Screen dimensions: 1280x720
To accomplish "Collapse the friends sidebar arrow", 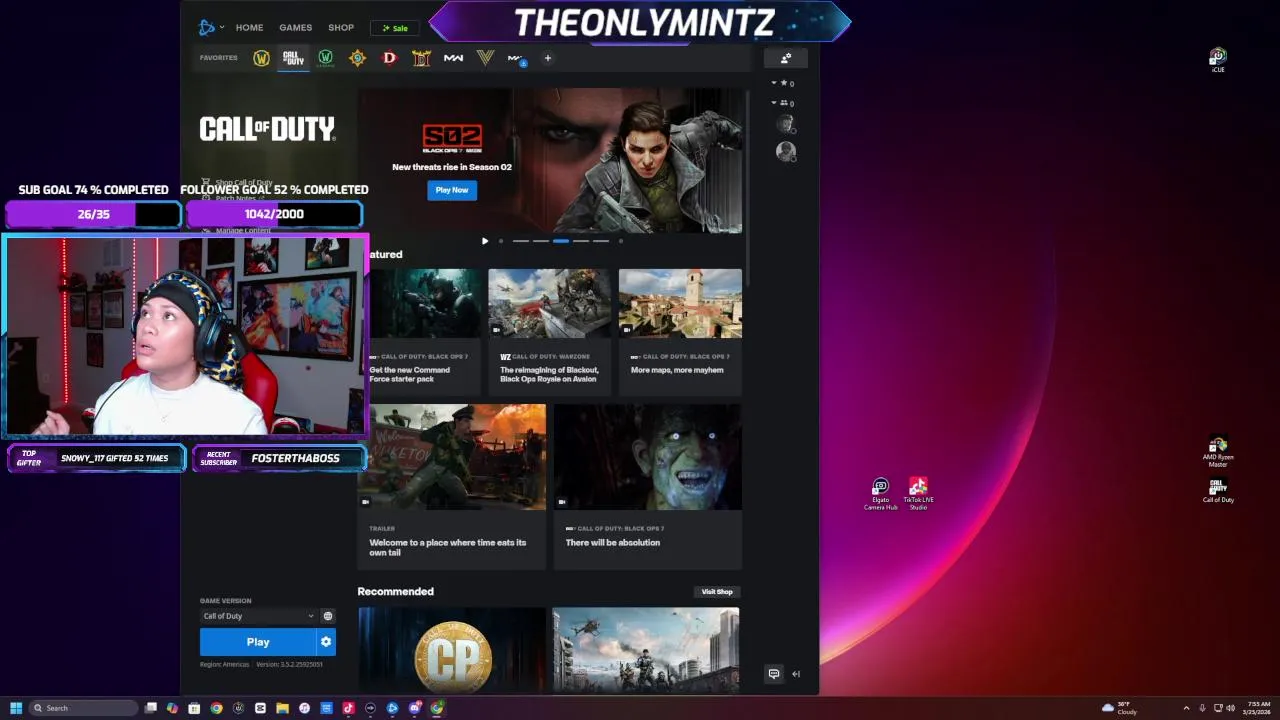I will [796, 674].
